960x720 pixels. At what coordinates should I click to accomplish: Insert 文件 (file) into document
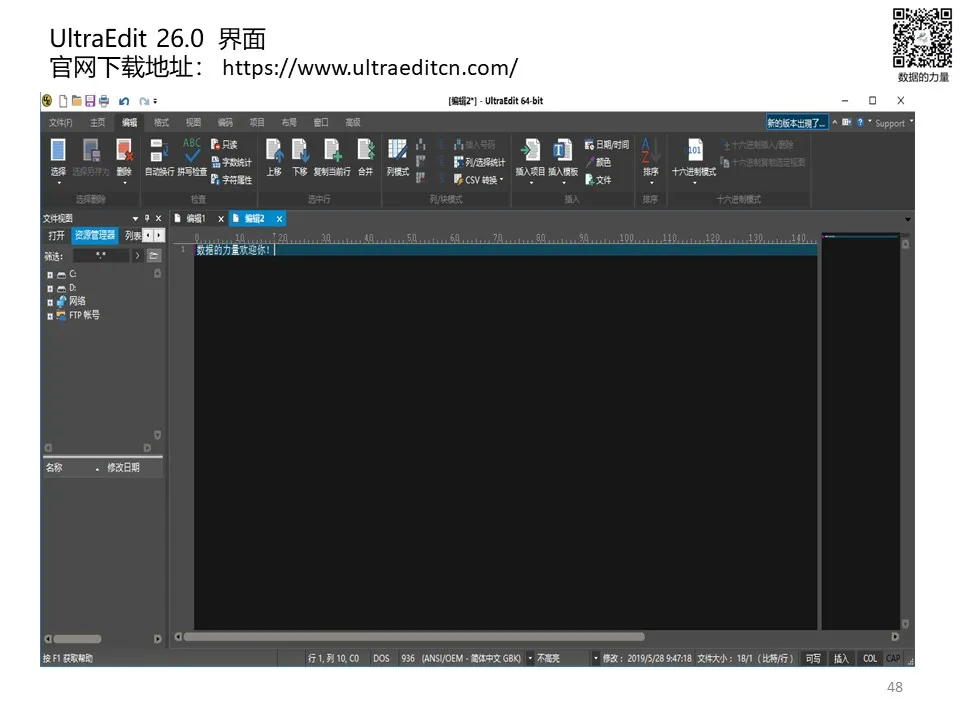pos(598,180)
